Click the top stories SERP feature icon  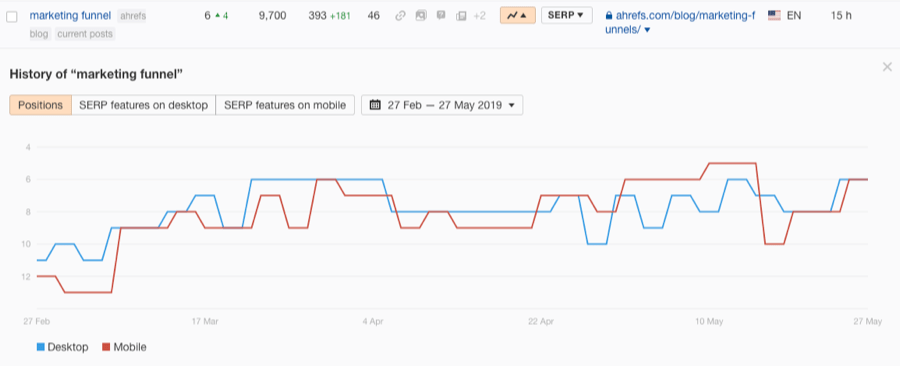(x=461, y=16)
